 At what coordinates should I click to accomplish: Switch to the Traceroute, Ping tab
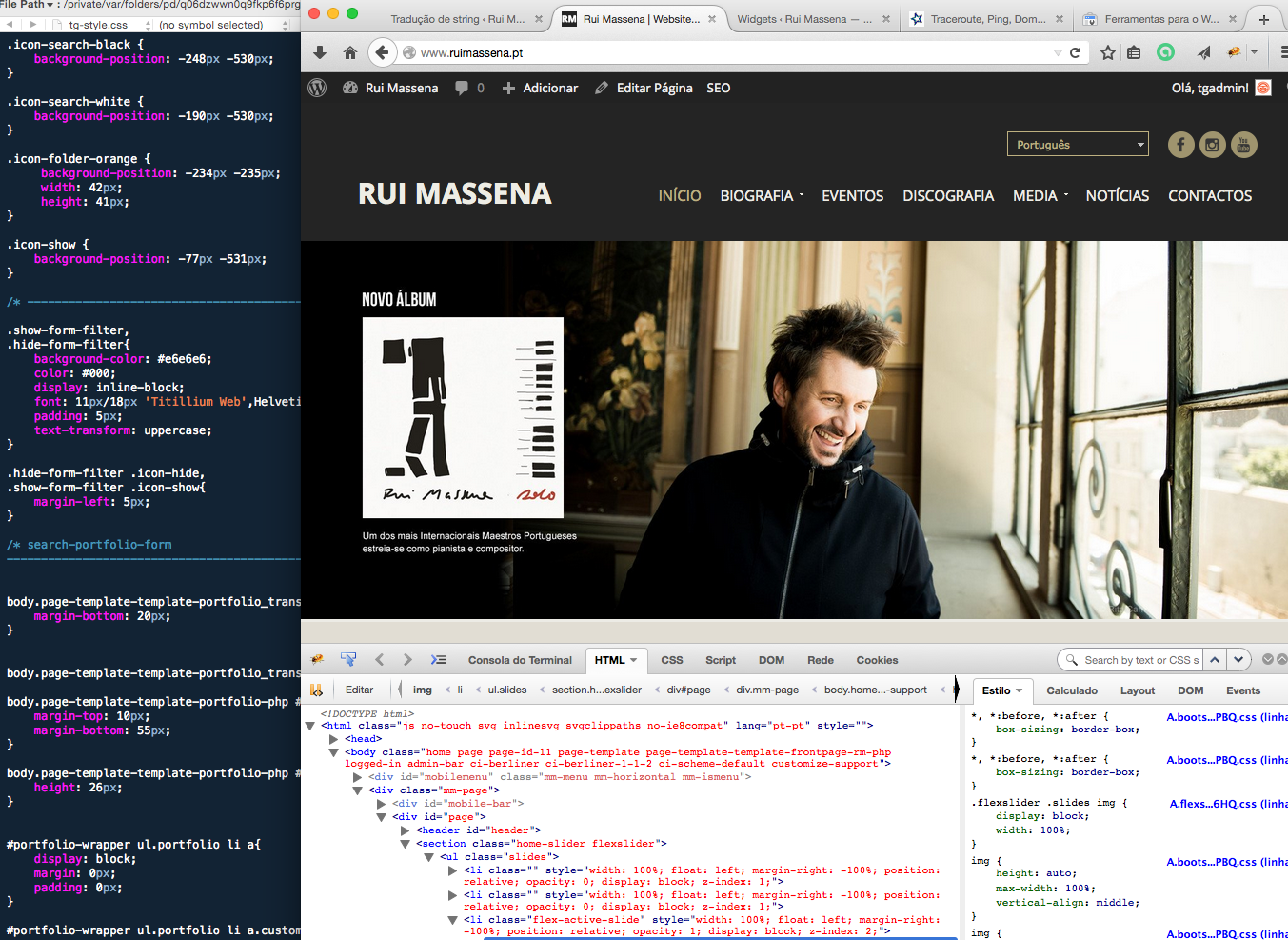pyautogui.click(x=989, y=19)
